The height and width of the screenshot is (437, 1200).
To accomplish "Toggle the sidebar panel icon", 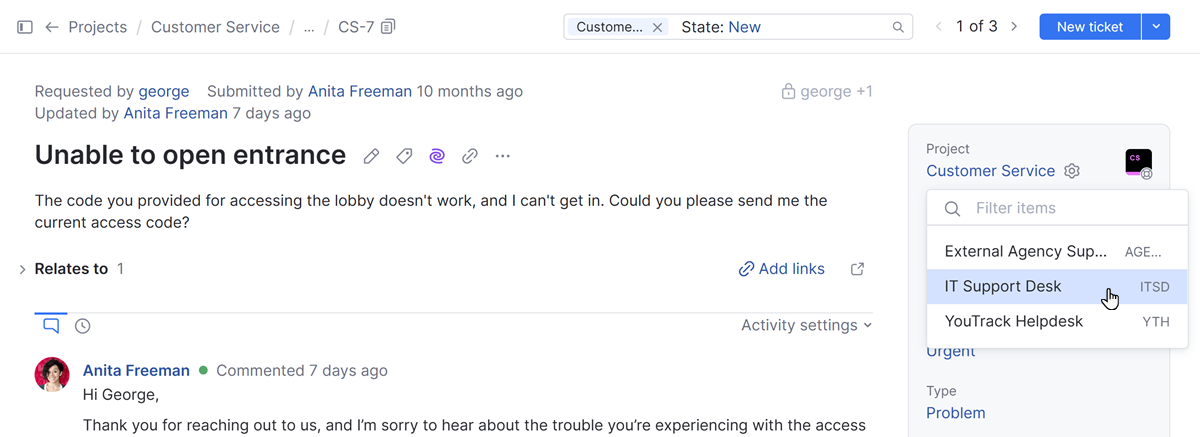I will (x=25, y=27).
